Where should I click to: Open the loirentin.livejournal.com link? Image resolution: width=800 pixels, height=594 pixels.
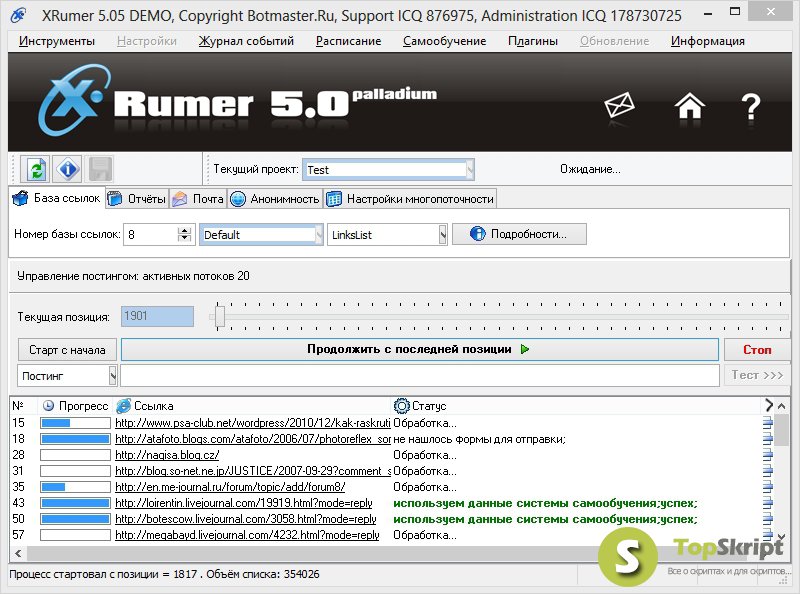pyautogui.click(x=243, y=503)
